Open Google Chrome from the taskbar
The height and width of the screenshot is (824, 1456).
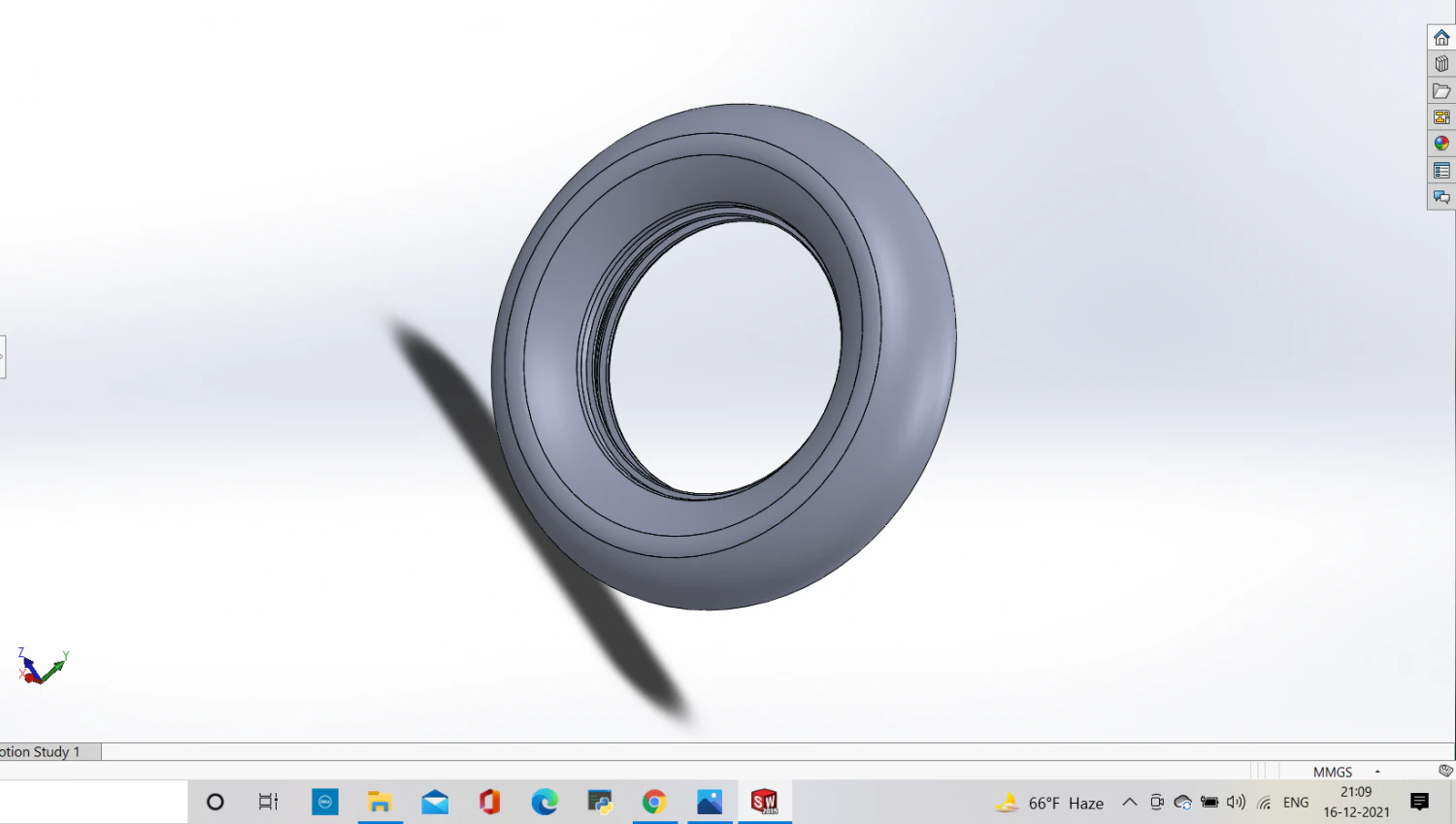(x=654, y=802)
